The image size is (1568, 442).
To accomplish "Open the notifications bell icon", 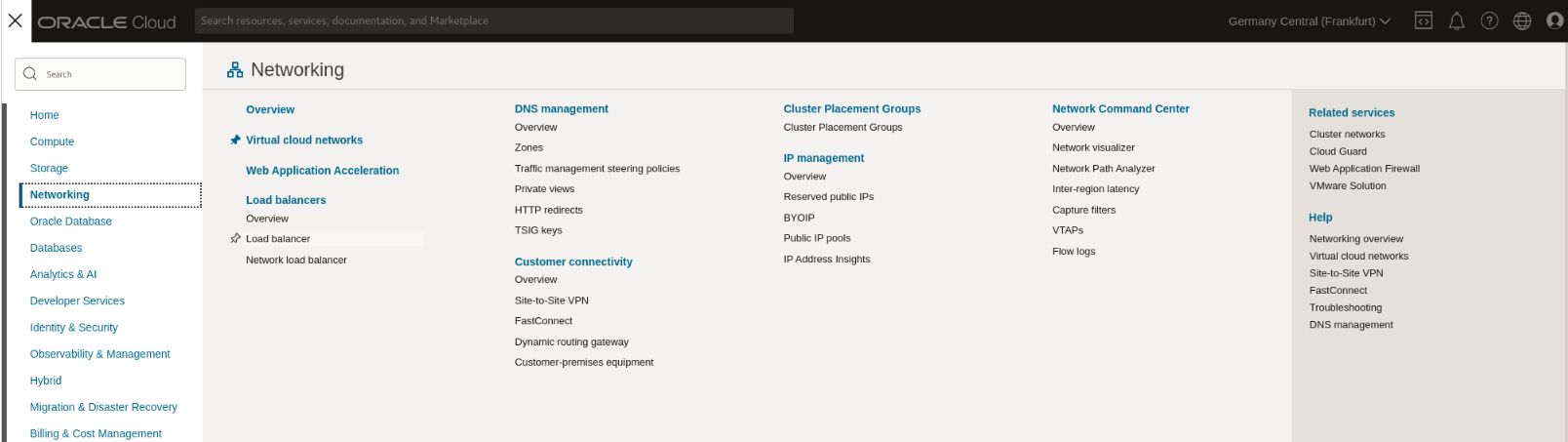I will (1457, 20).
